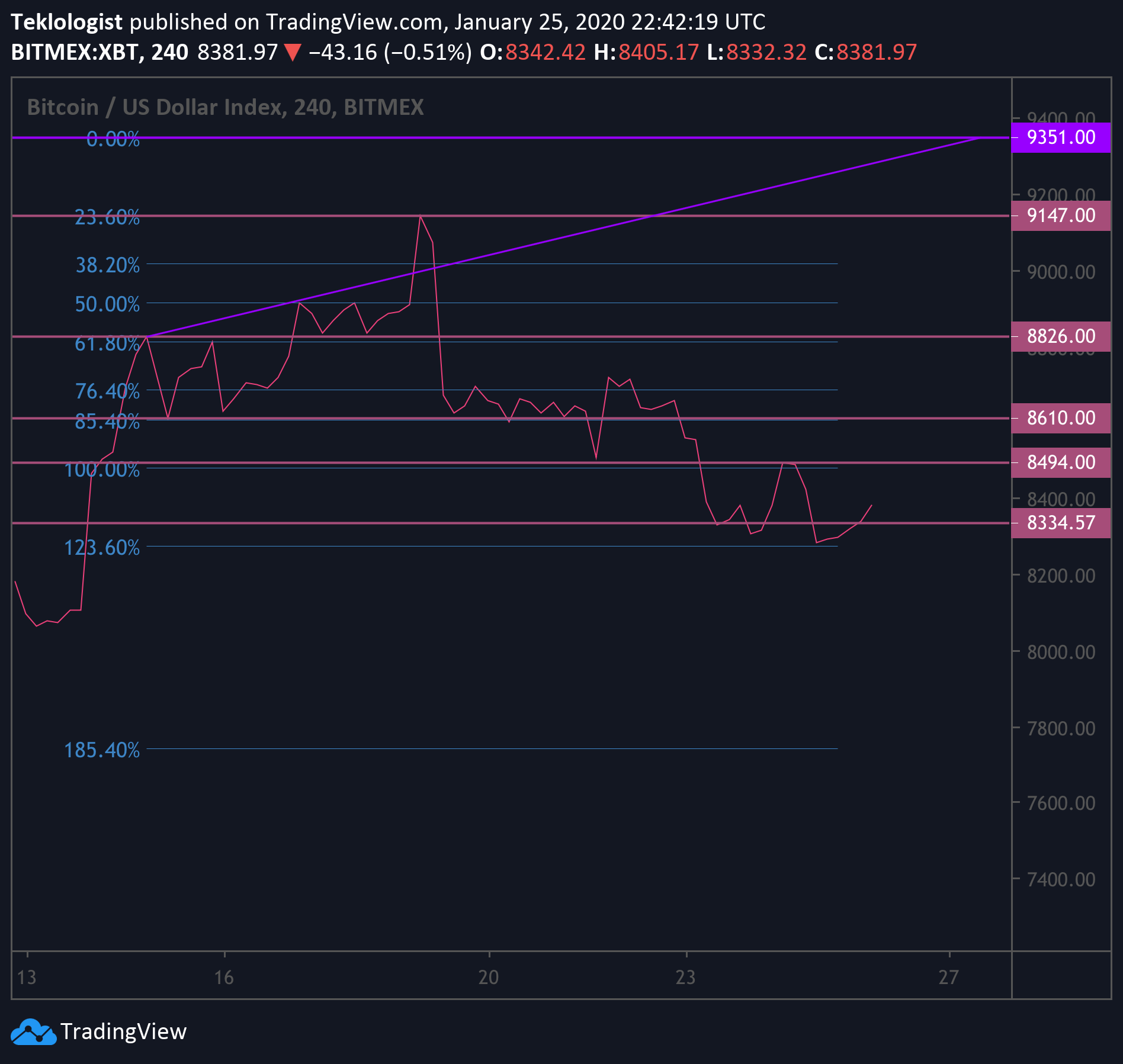Click the high value H:8405.17

646,52
